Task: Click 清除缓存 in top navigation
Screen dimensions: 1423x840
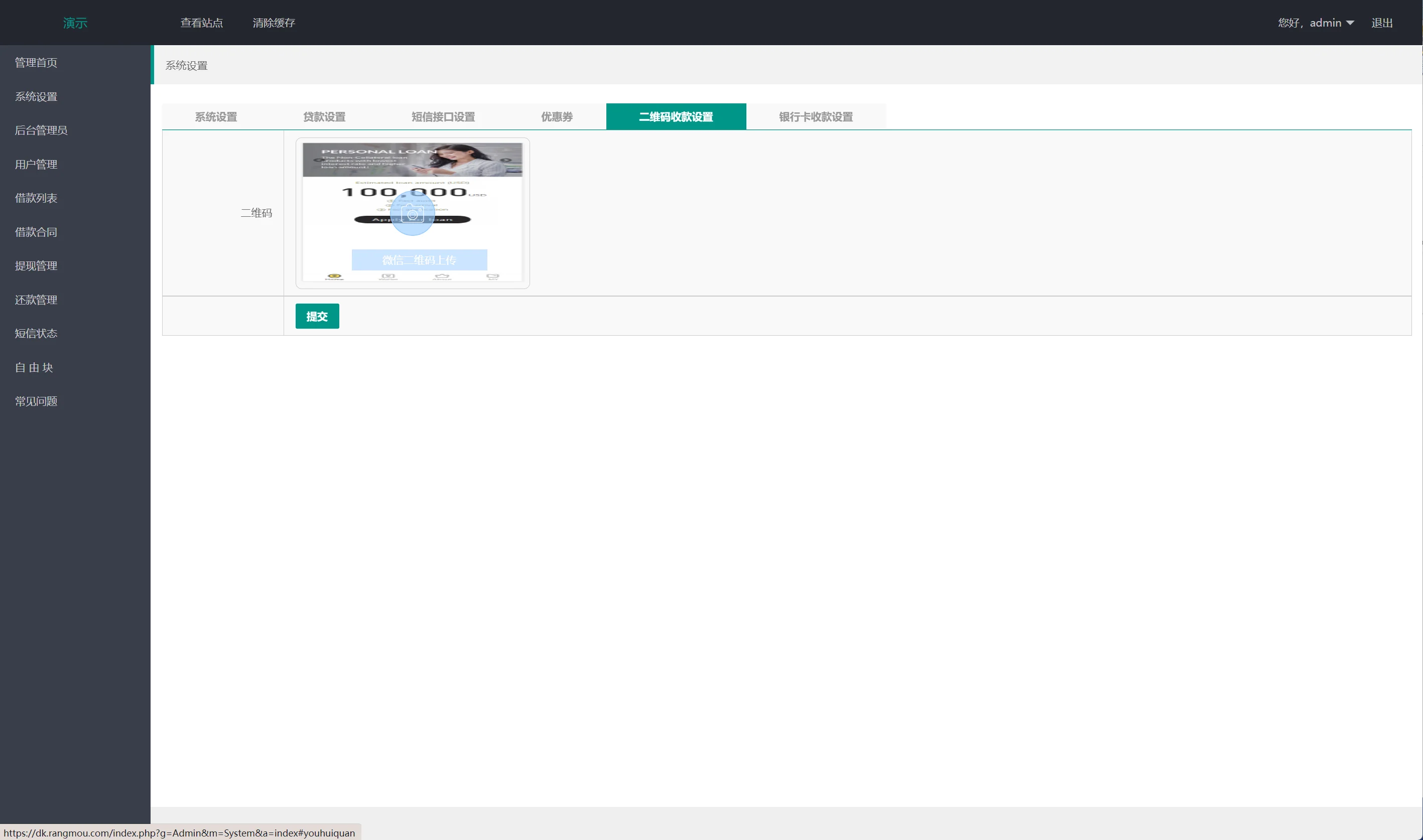Action: [274, 23]
